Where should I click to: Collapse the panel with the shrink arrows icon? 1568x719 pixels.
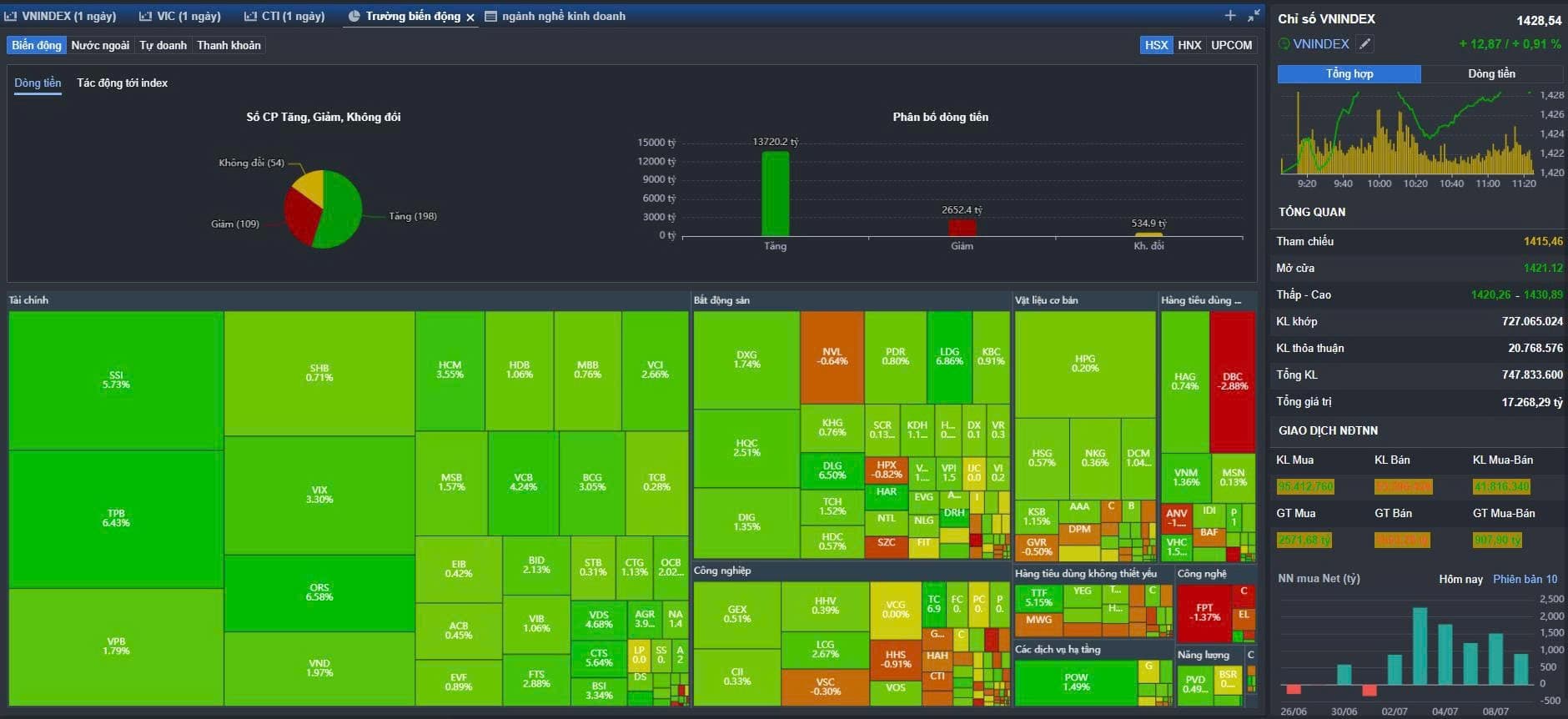point(1254,15)
